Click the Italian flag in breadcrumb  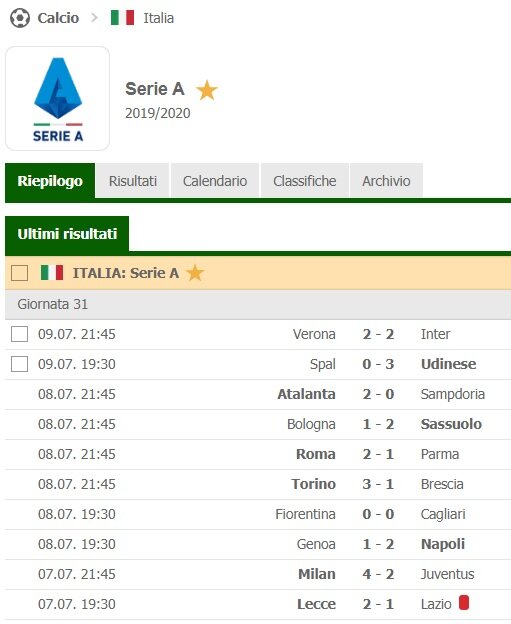123,18
